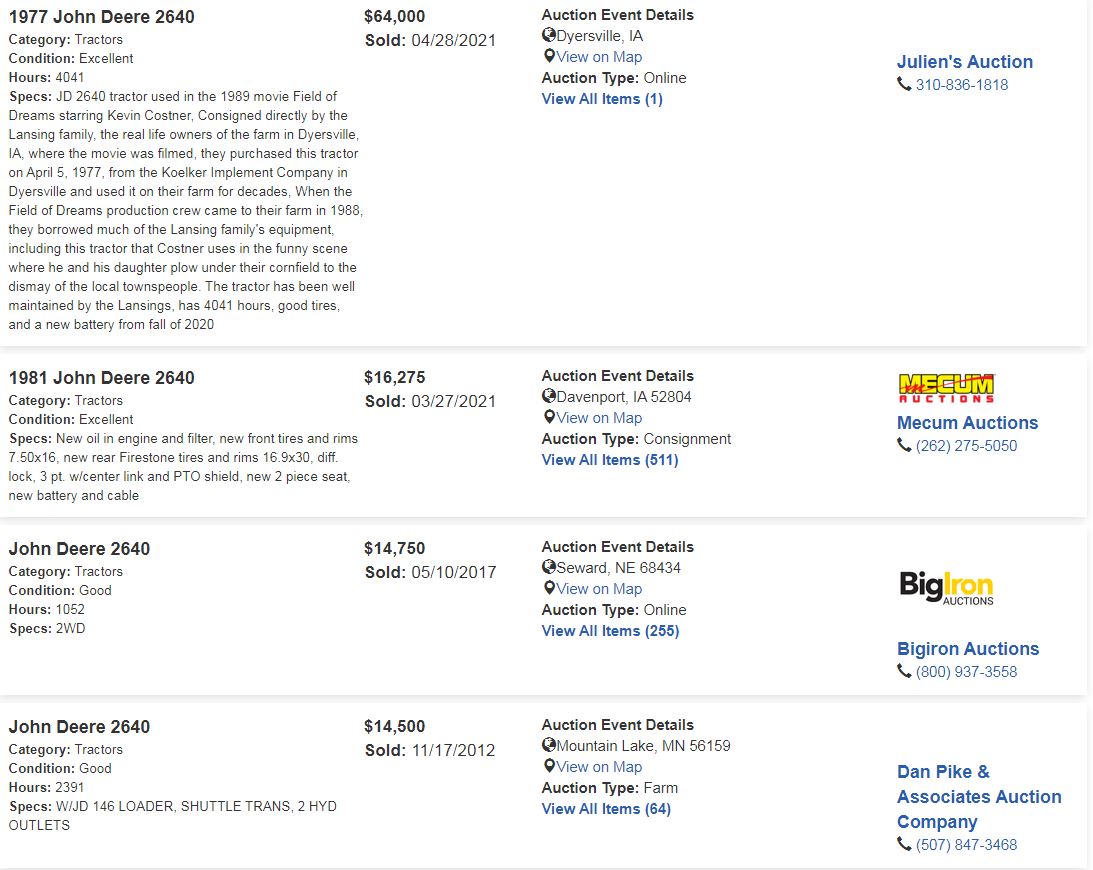Open Dan Pike & Associates Auction Company link

(x=979, y=797)
